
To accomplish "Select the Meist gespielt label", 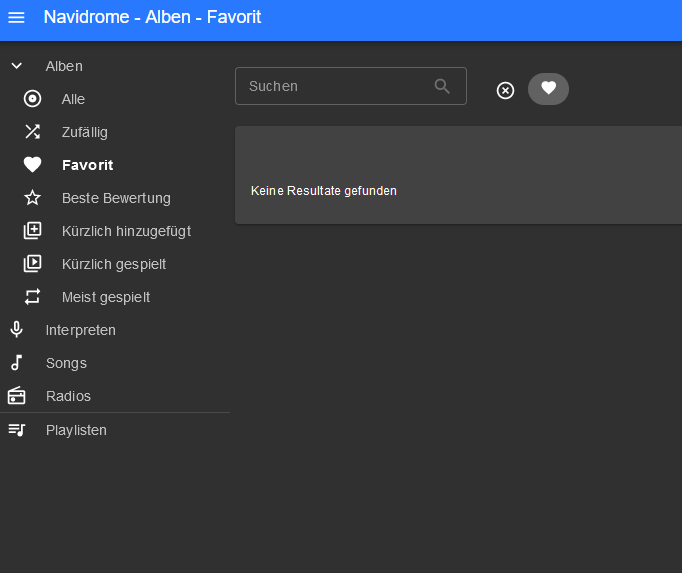I will click(105, 297).
